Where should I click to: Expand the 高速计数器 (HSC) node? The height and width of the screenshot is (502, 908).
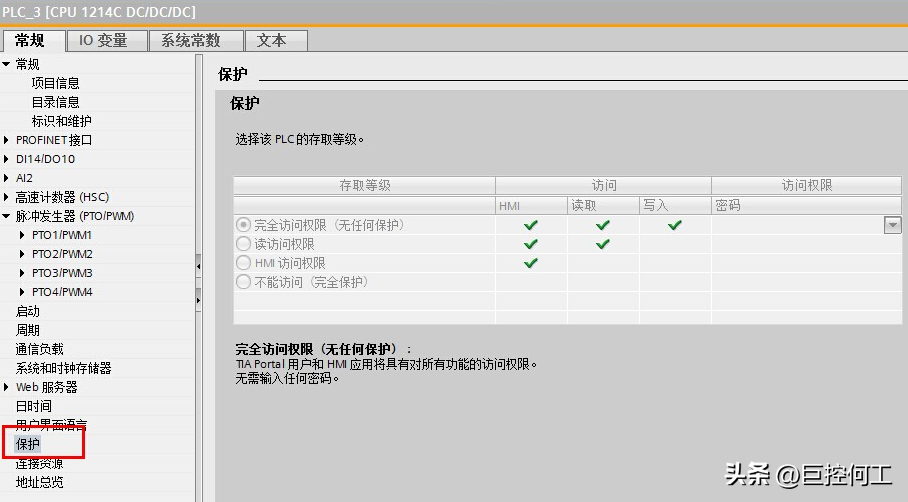[x=6, y=197]
